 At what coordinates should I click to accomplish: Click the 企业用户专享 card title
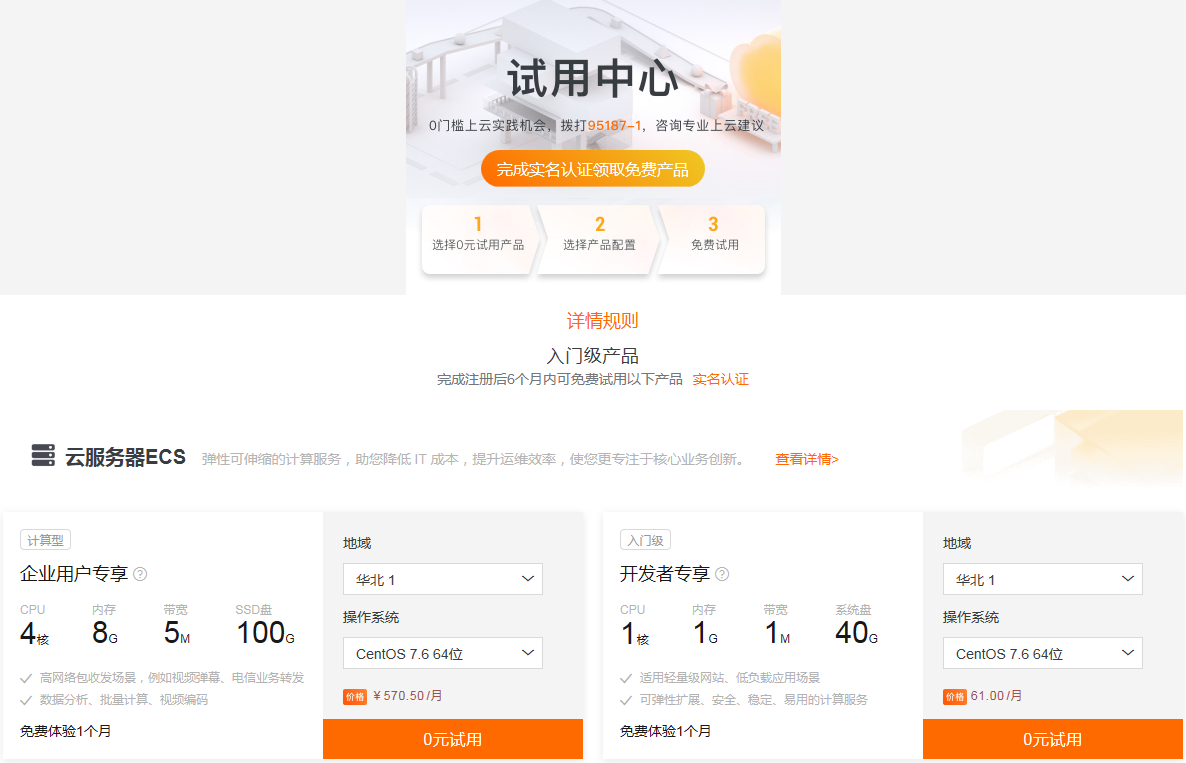[74, 574]
